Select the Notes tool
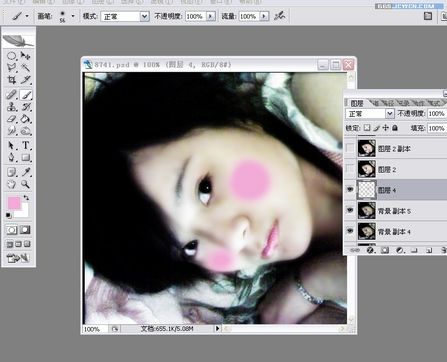Screen dimensions: 447x362 click(11, 172)
